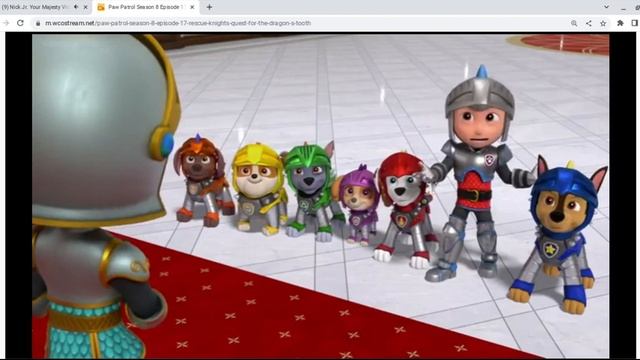Toggle the browser side panel icon

pyautogui.click(x=635, y=23)
